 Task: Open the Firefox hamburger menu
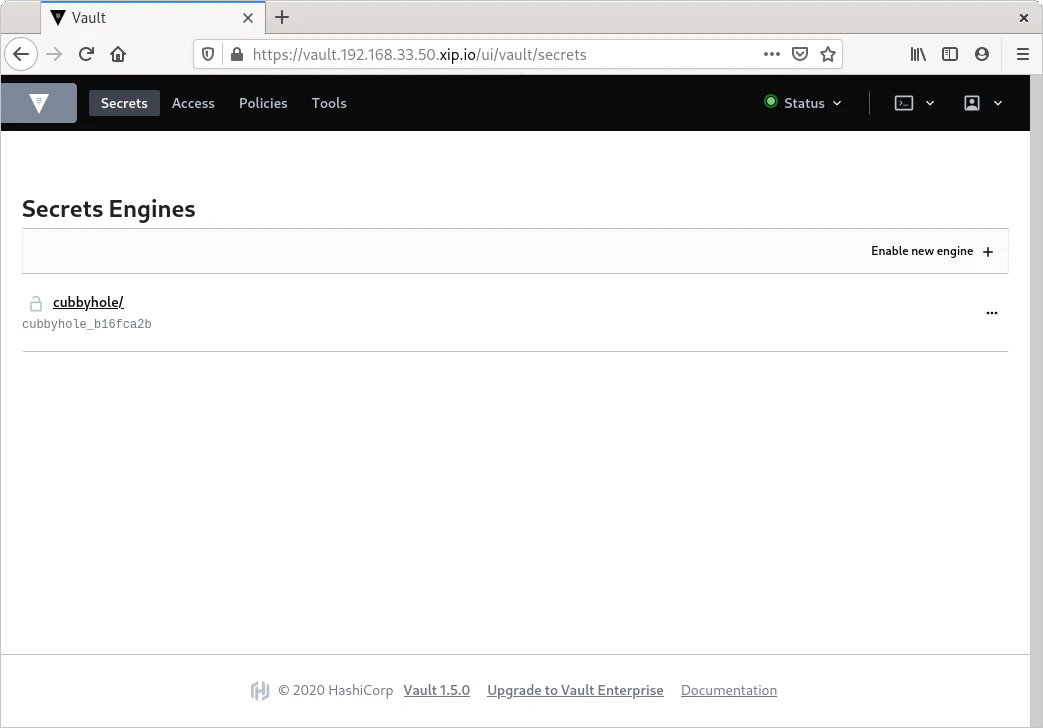click(x=1023, y=55)
